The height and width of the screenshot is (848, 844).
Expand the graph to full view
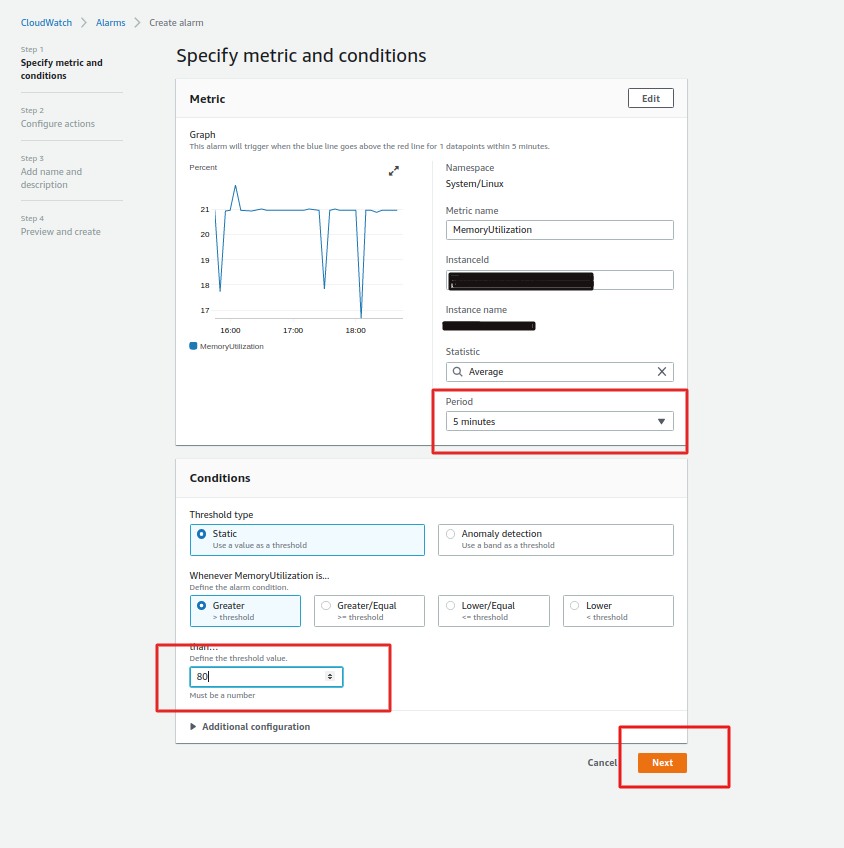(394, 171)
